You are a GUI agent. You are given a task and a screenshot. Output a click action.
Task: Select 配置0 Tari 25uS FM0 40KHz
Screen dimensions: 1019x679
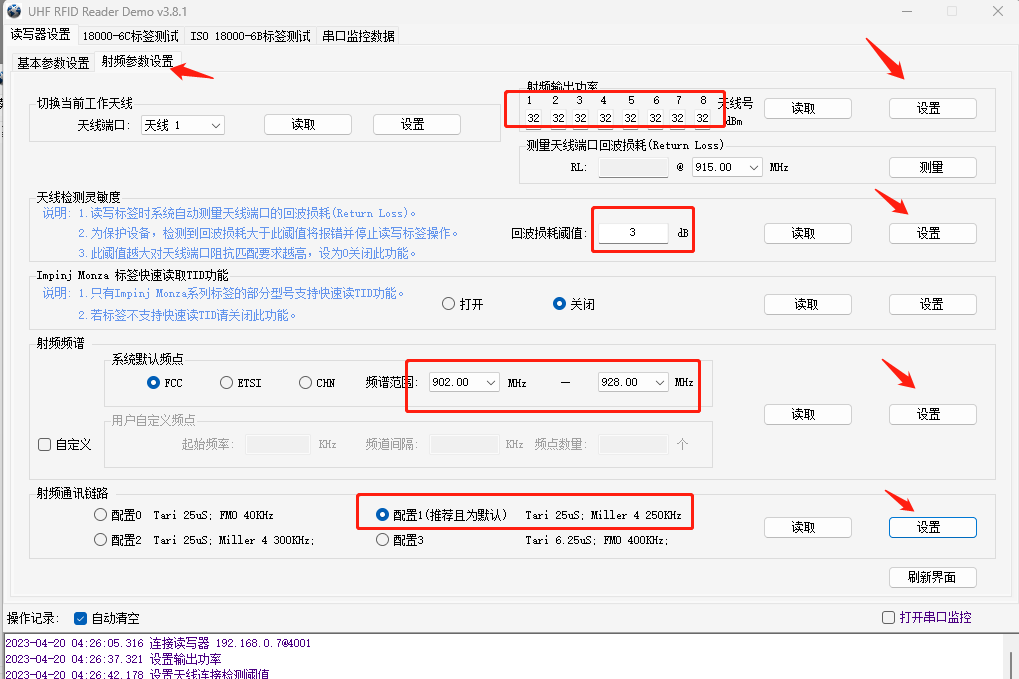click(184, 515)
